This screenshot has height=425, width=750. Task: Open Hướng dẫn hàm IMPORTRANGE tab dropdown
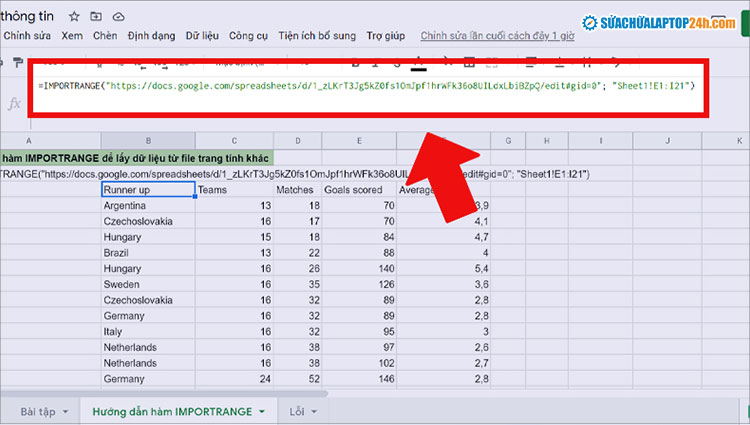262,412
